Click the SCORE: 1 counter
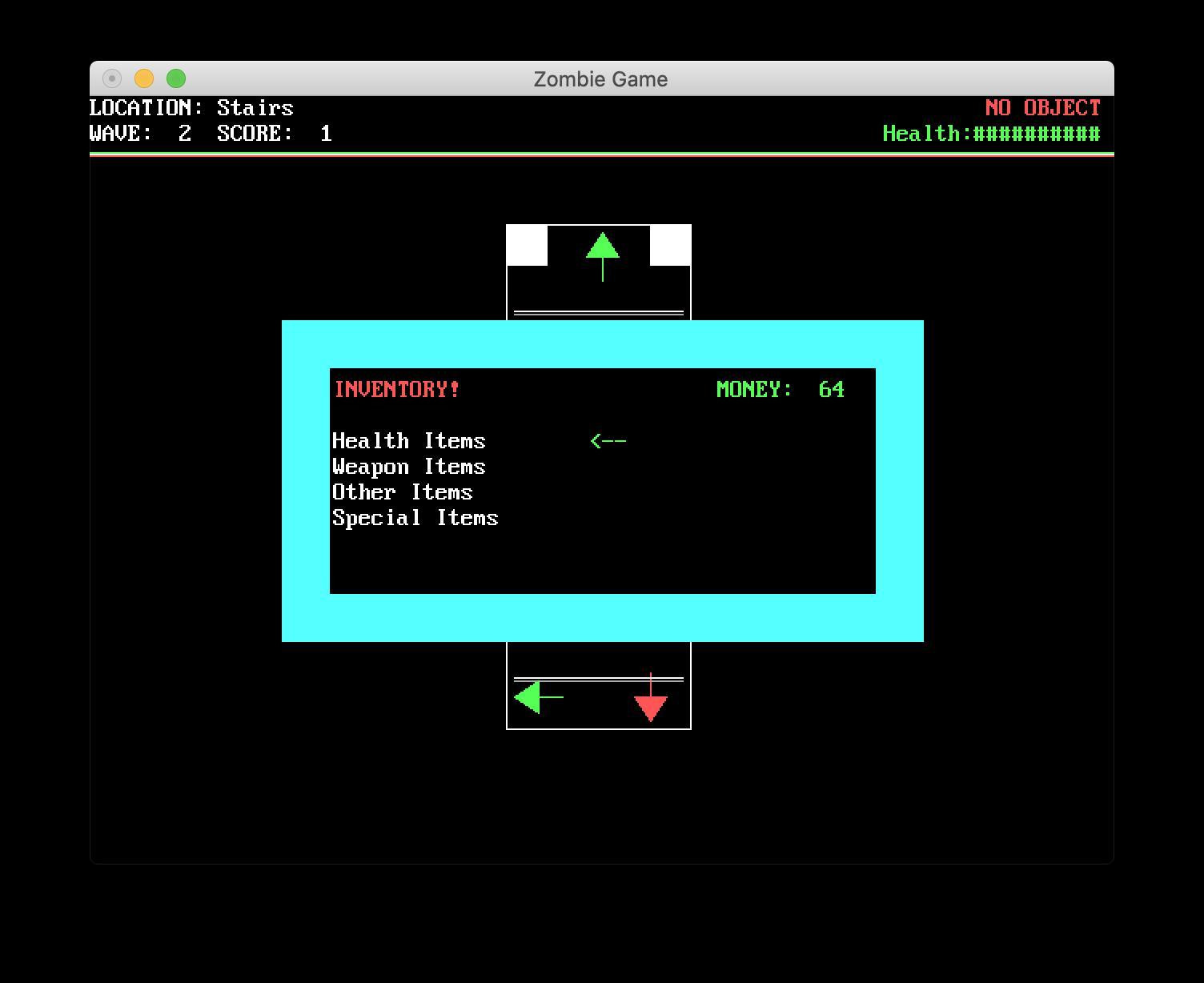The image size is (1204, 983). point(275,134)
